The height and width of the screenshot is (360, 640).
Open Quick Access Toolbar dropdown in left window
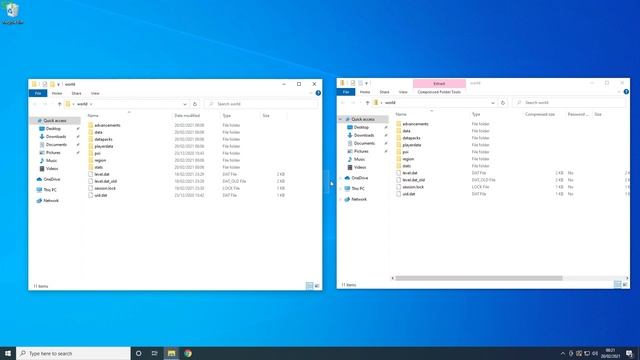[58, 84]
